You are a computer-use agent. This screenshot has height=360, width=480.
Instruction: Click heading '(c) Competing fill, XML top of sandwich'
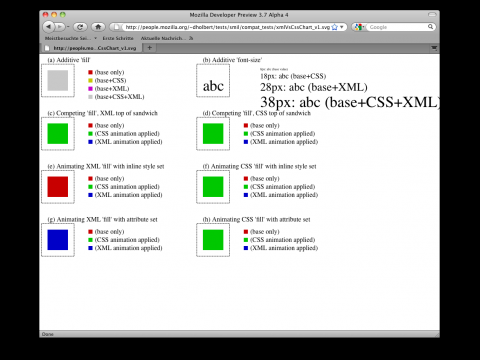(103, 113)
